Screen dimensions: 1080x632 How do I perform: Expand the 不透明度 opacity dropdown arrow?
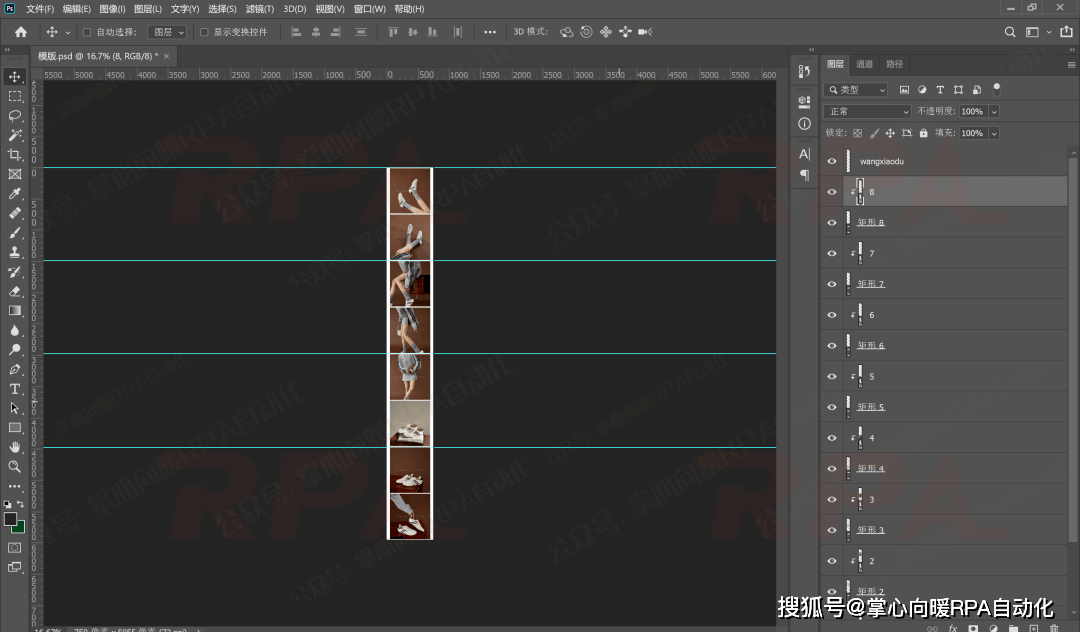pyautogui.click(x=993, y=111)
